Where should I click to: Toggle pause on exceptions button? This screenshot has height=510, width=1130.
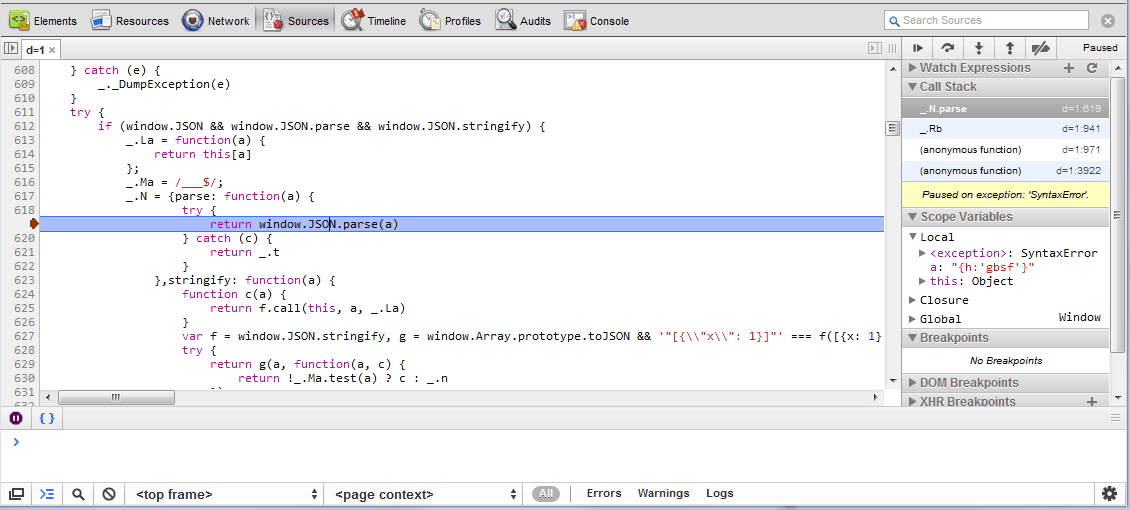pyautogui.click(x=16, y=418)
